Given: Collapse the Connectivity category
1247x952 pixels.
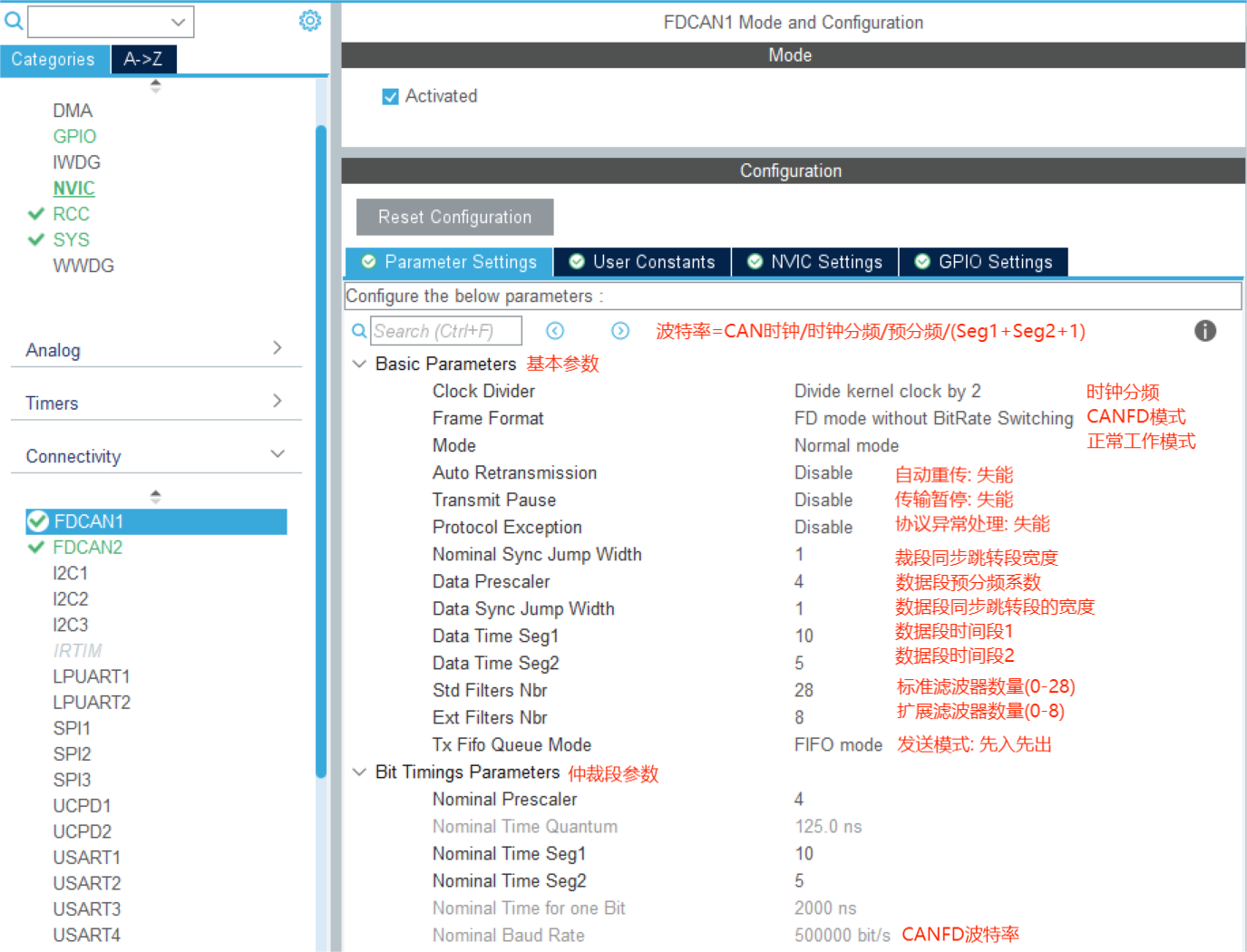Looking at the screenshot, I should (x=278, y=454).
